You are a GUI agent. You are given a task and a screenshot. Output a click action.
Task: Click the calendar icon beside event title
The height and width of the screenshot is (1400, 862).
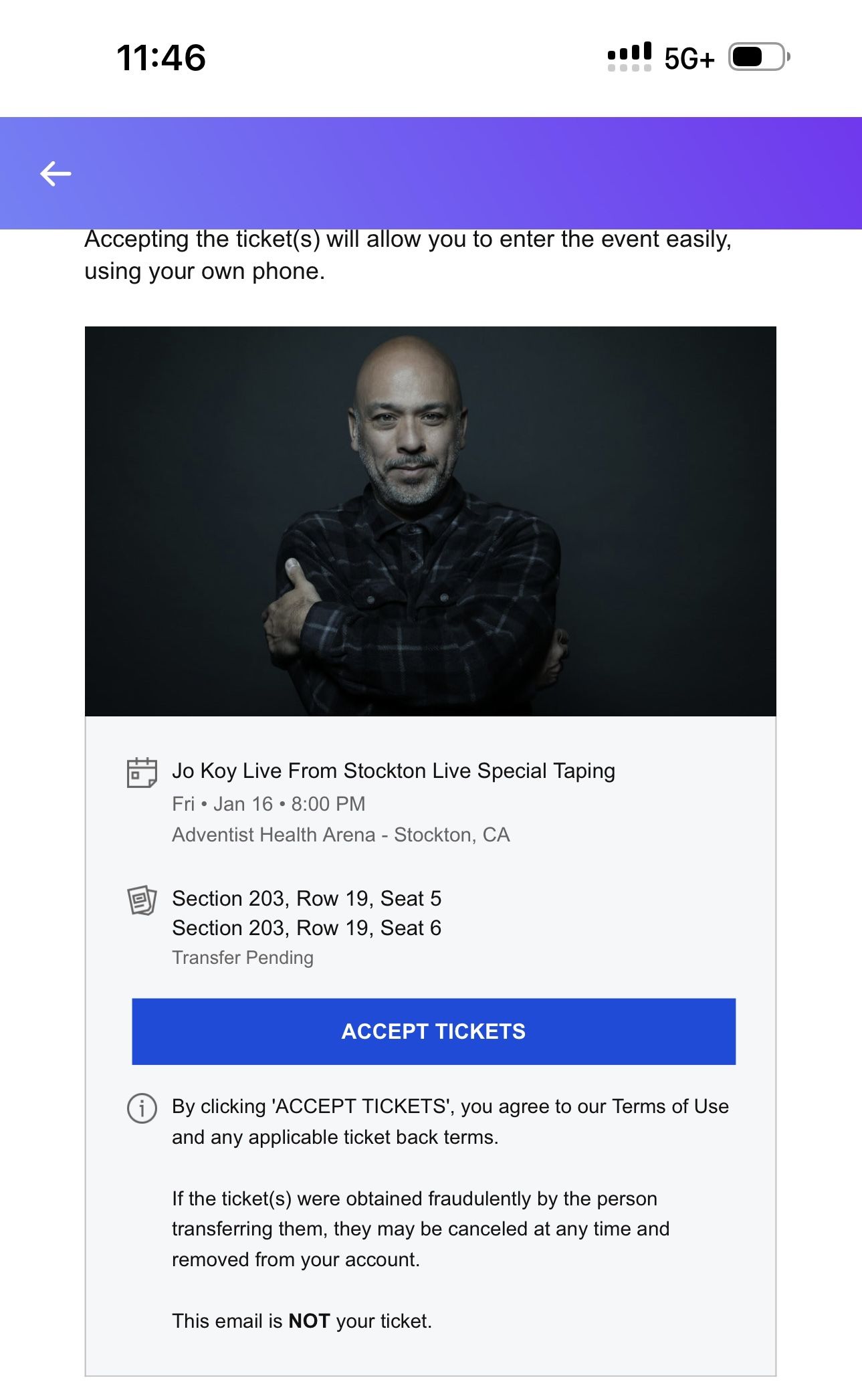[x=142, y=773]
